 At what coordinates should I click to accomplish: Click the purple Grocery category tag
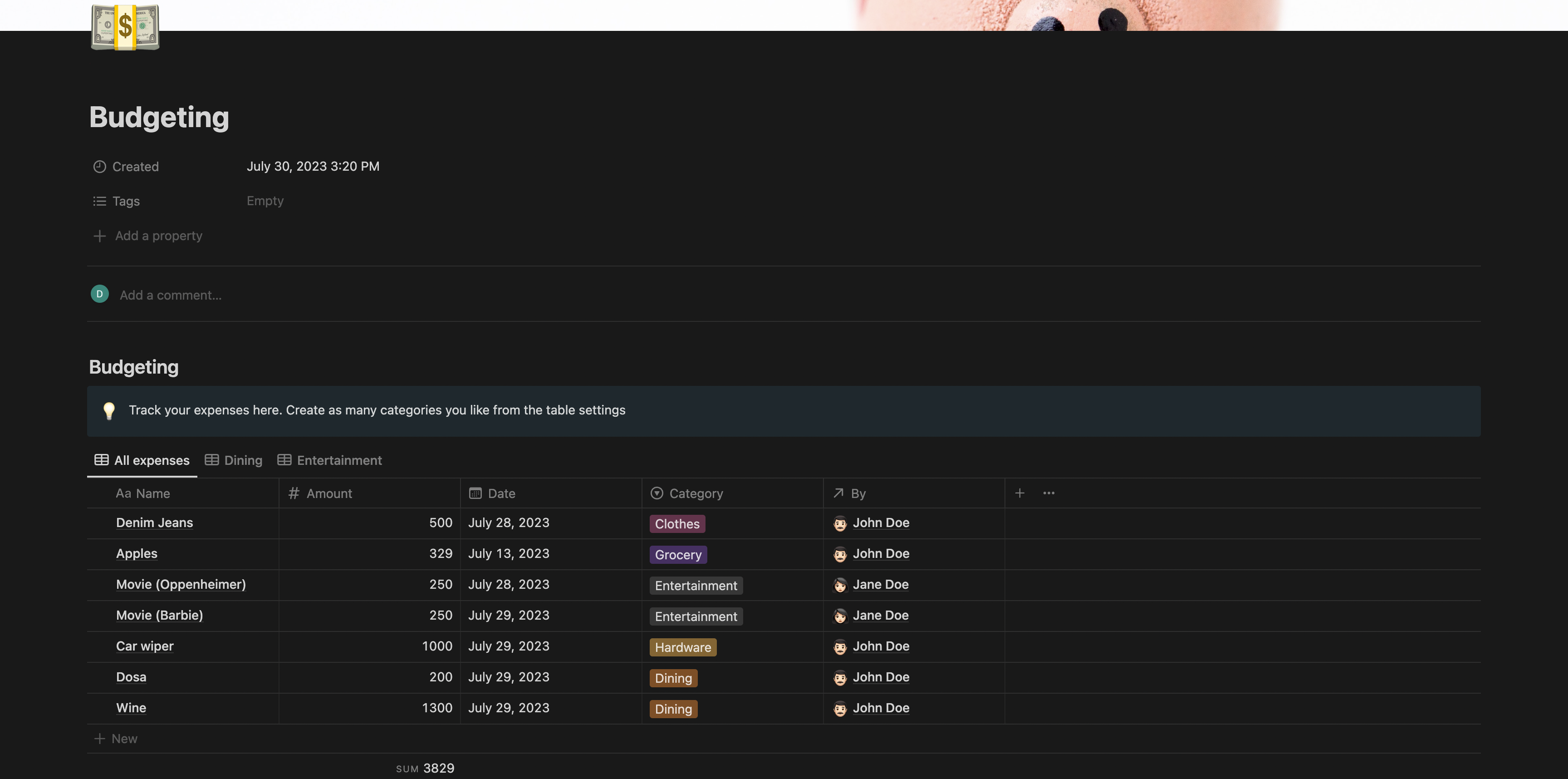pyautogui.click(x=678, y=555)
